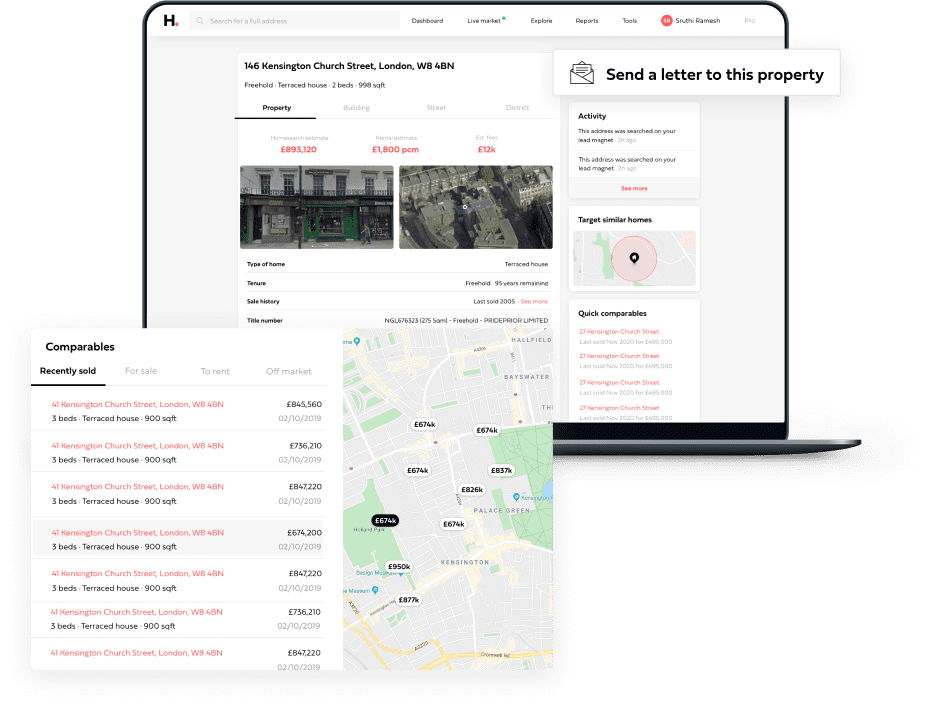
Task: Click the search magnifier icon
Action: pos(200,21)
